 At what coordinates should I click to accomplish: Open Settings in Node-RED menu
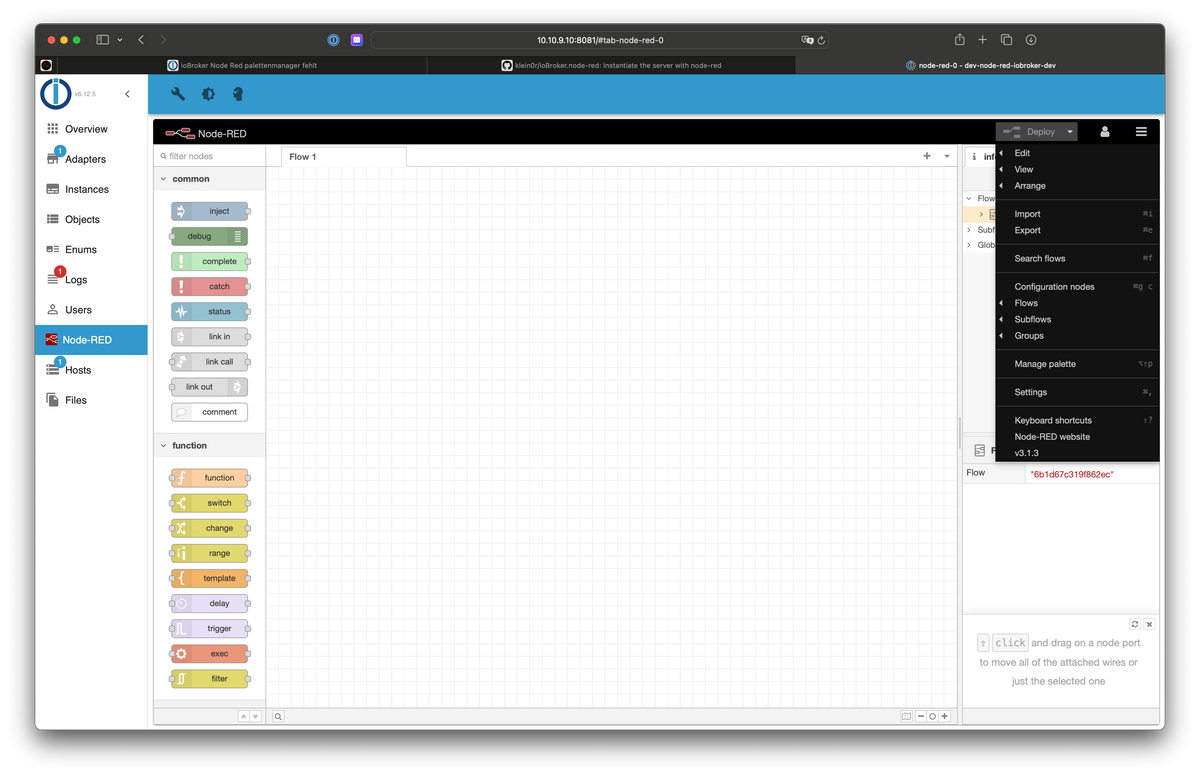click(x=1078, y=392)
